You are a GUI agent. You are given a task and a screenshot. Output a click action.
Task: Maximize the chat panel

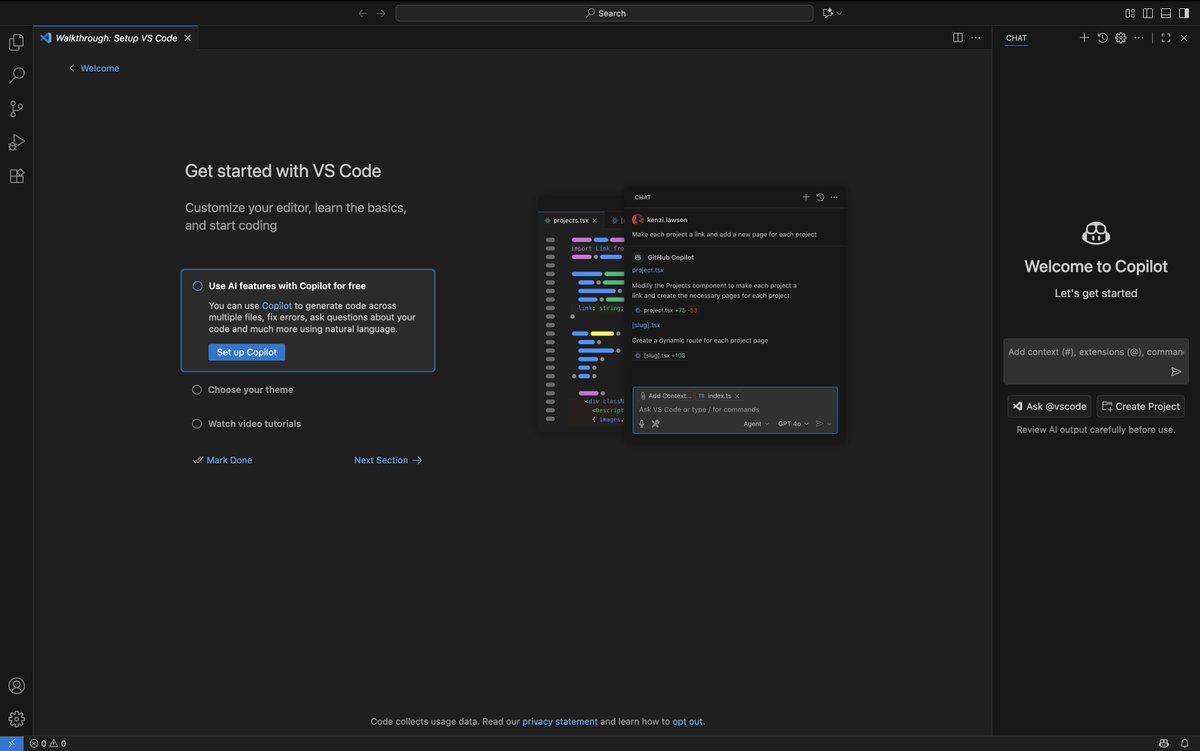(x=1166, y=38)
